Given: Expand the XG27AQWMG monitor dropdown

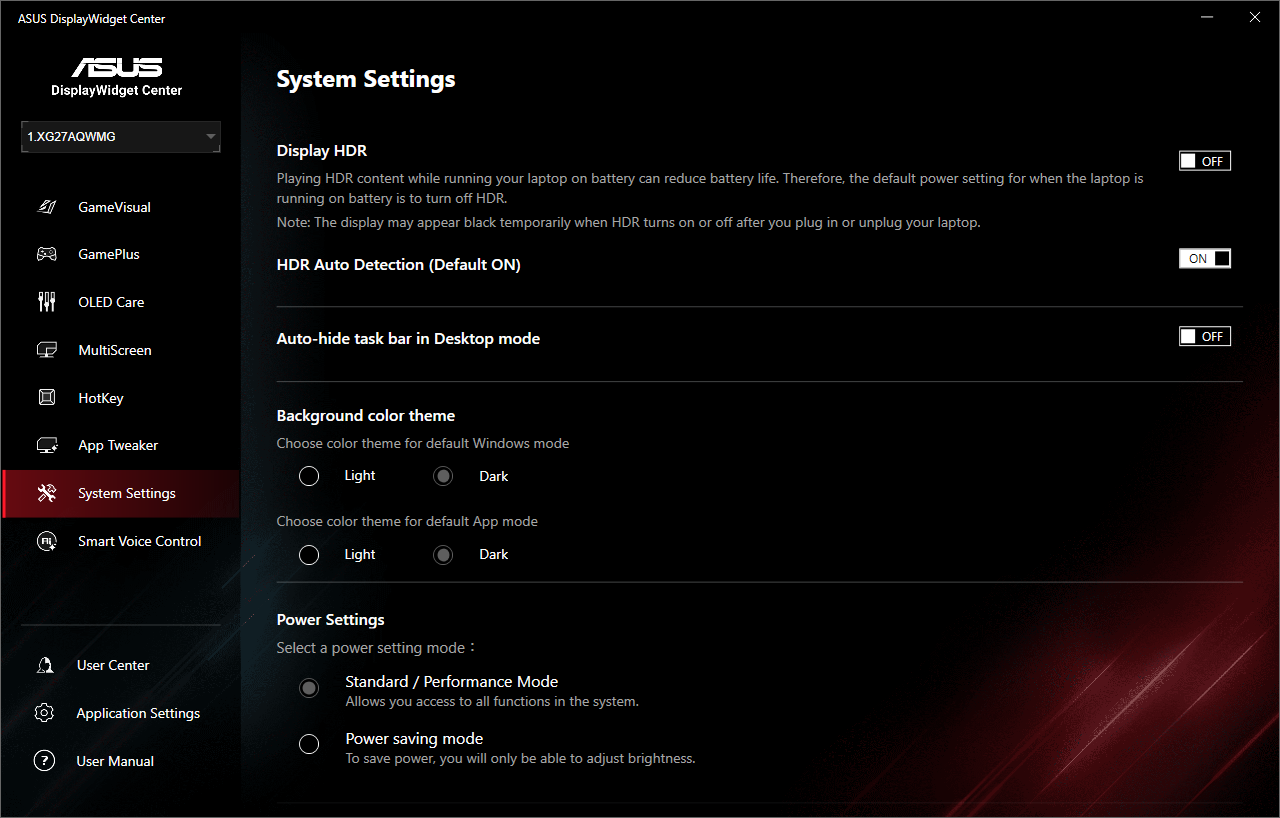Looking at the screenshot, I should (x=121, y=137).
